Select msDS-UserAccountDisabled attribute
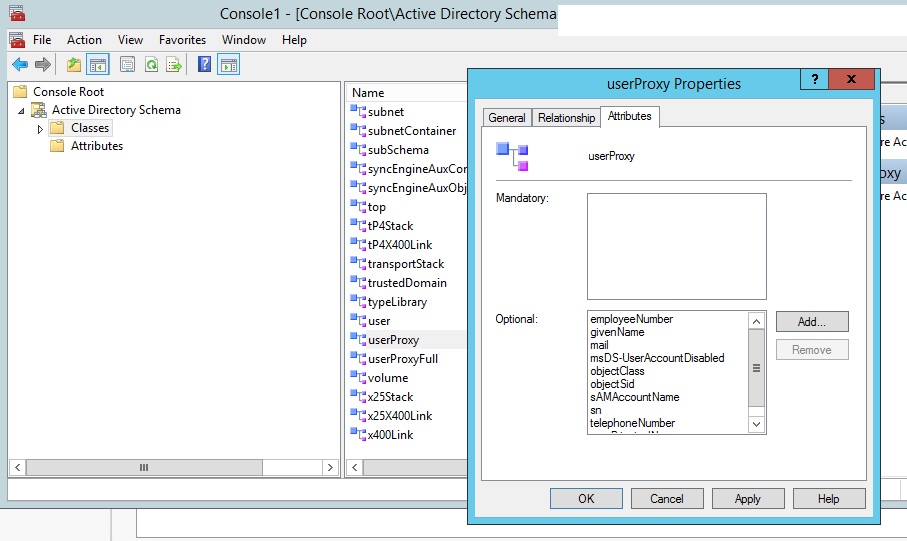907x541 pixels. click(x=657, y=358)
